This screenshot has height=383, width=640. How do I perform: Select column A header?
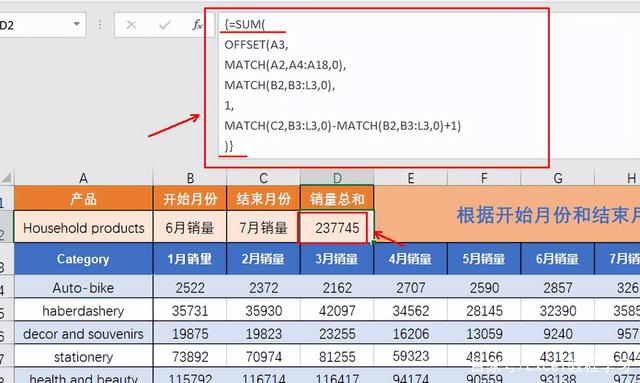(83, 178)
